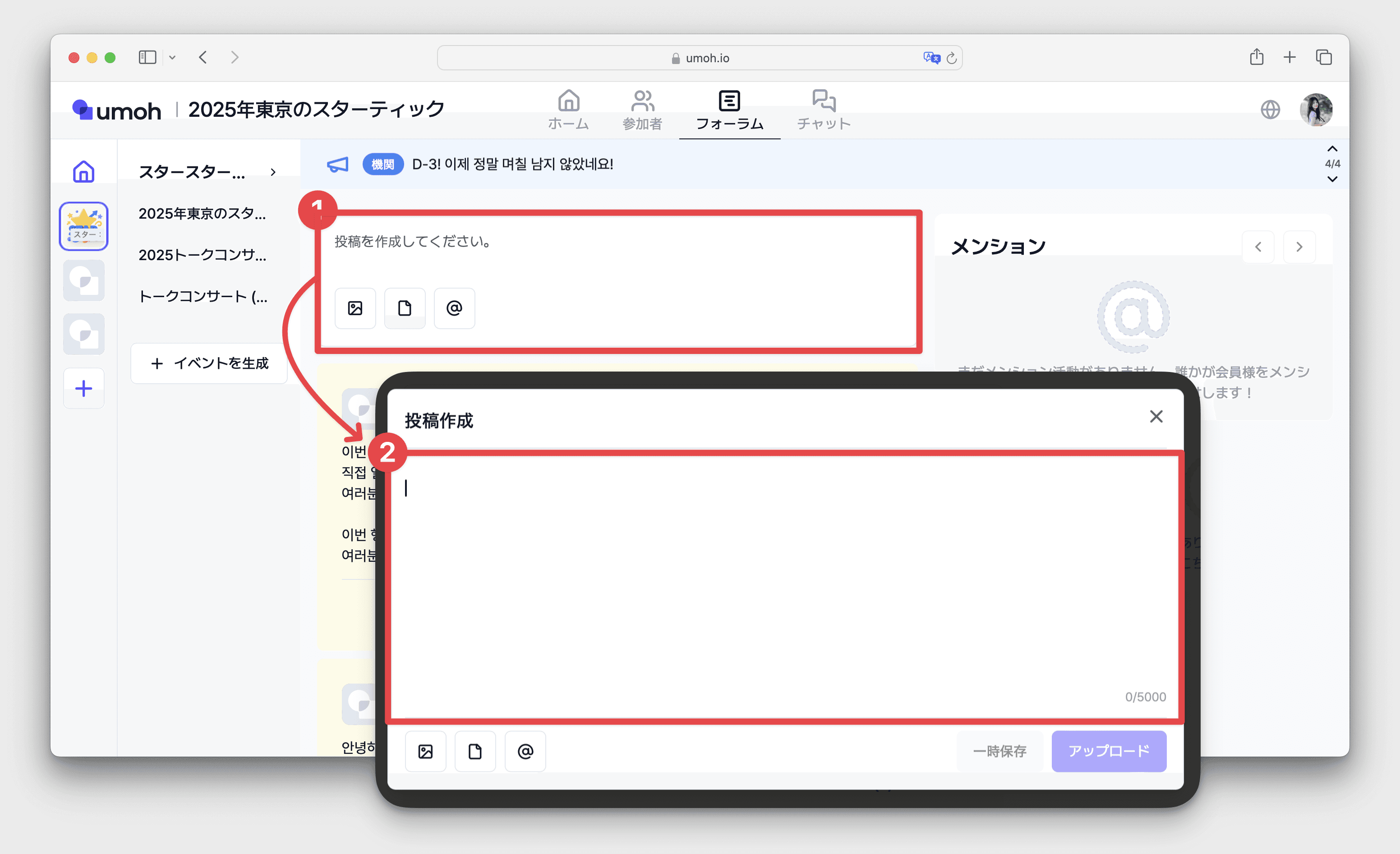
Task: Switch to the 参加者 tab
Action: (642, 110)
